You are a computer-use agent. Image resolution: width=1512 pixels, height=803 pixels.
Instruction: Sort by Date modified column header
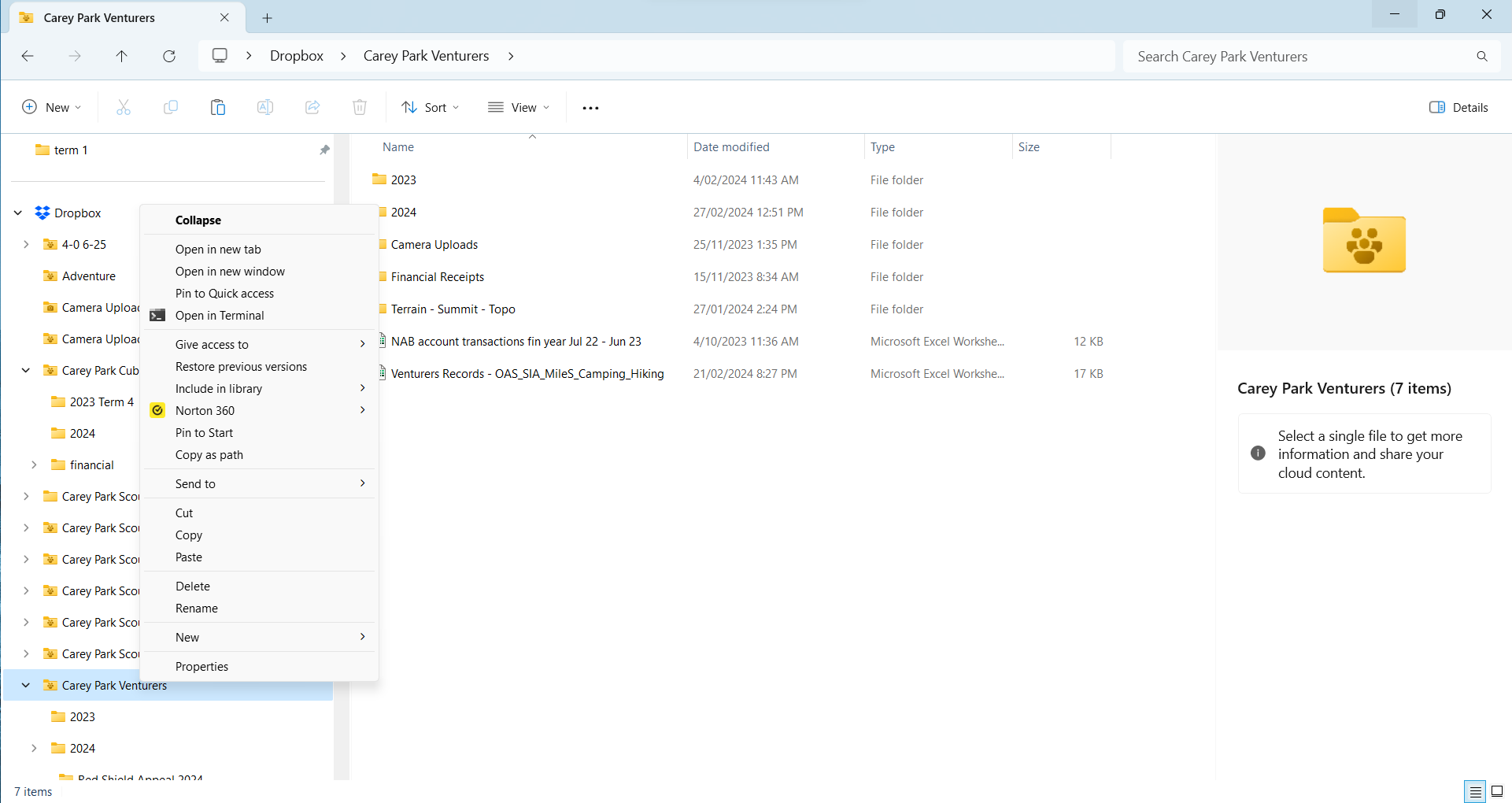coord(731,147)
